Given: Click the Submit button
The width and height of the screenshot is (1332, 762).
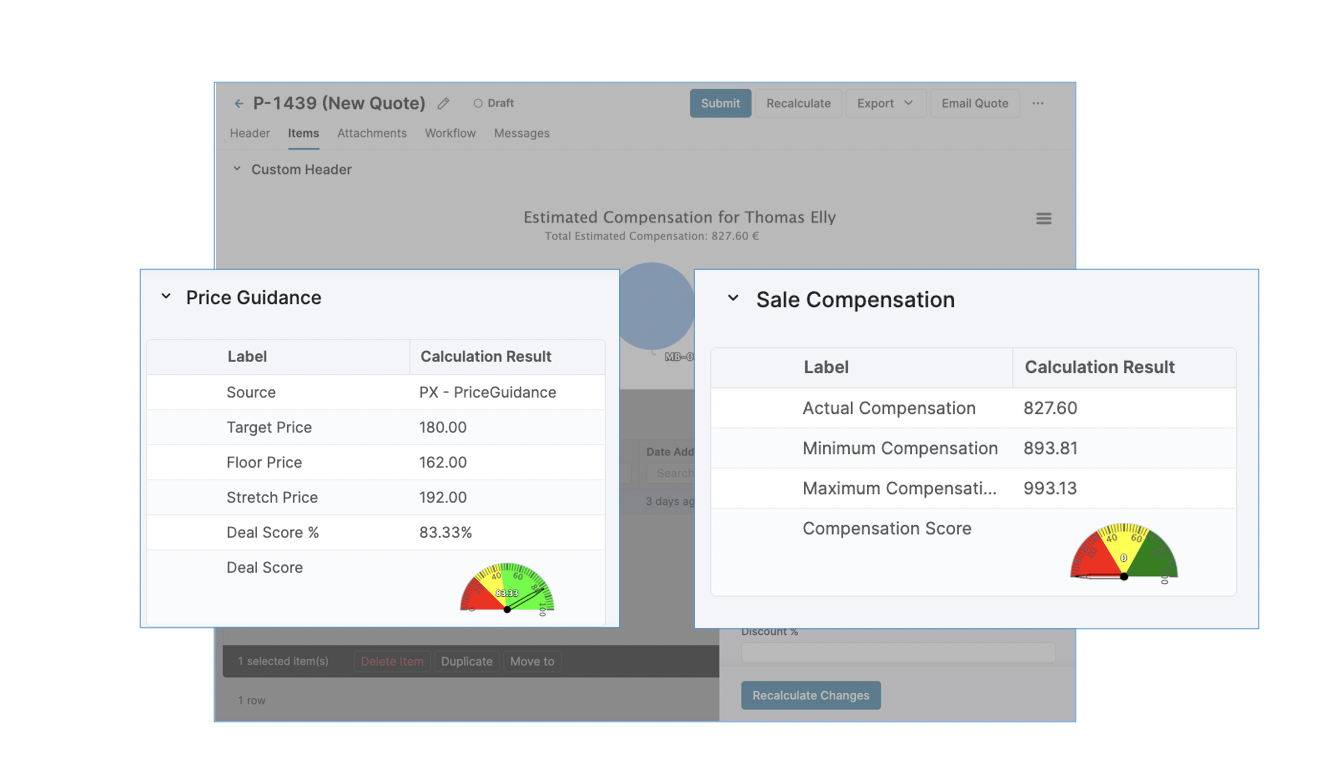Looking at the screenshot, I should tap(720, 103).
